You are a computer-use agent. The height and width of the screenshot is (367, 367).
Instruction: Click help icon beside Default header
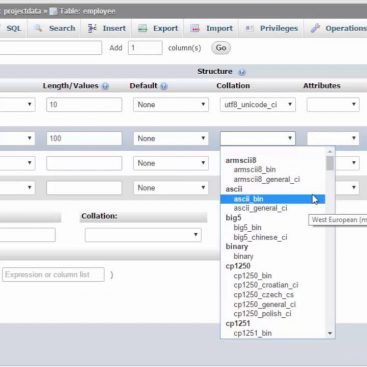[x=164, y=86]
